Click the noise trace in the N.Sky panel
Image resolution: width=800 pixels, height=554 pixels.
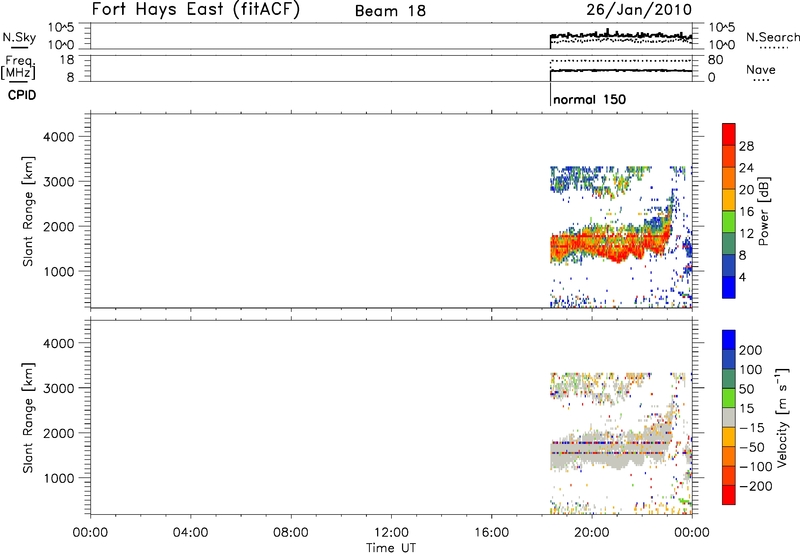pyautogui.click(x=621, y=35)
